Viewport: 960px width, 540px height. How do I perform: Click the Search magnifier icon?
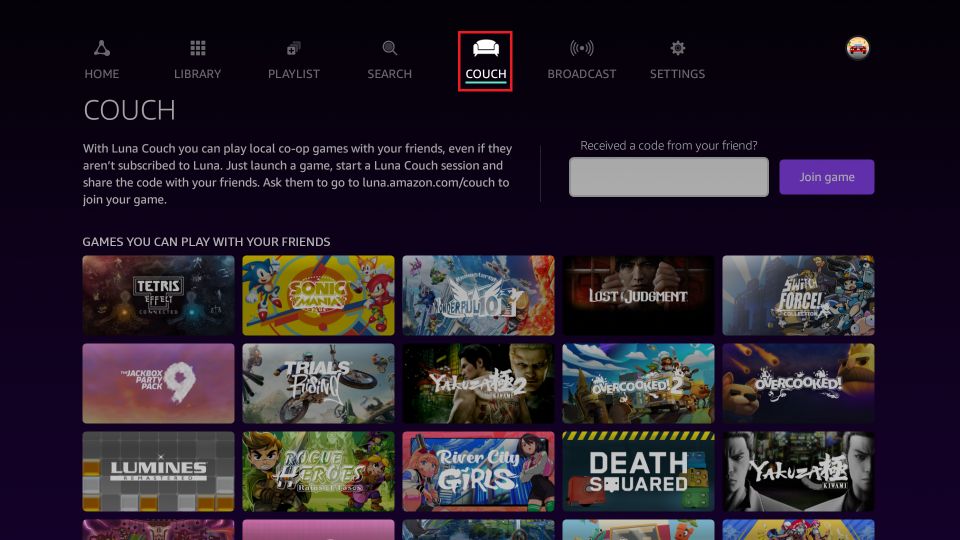point(389,48)
